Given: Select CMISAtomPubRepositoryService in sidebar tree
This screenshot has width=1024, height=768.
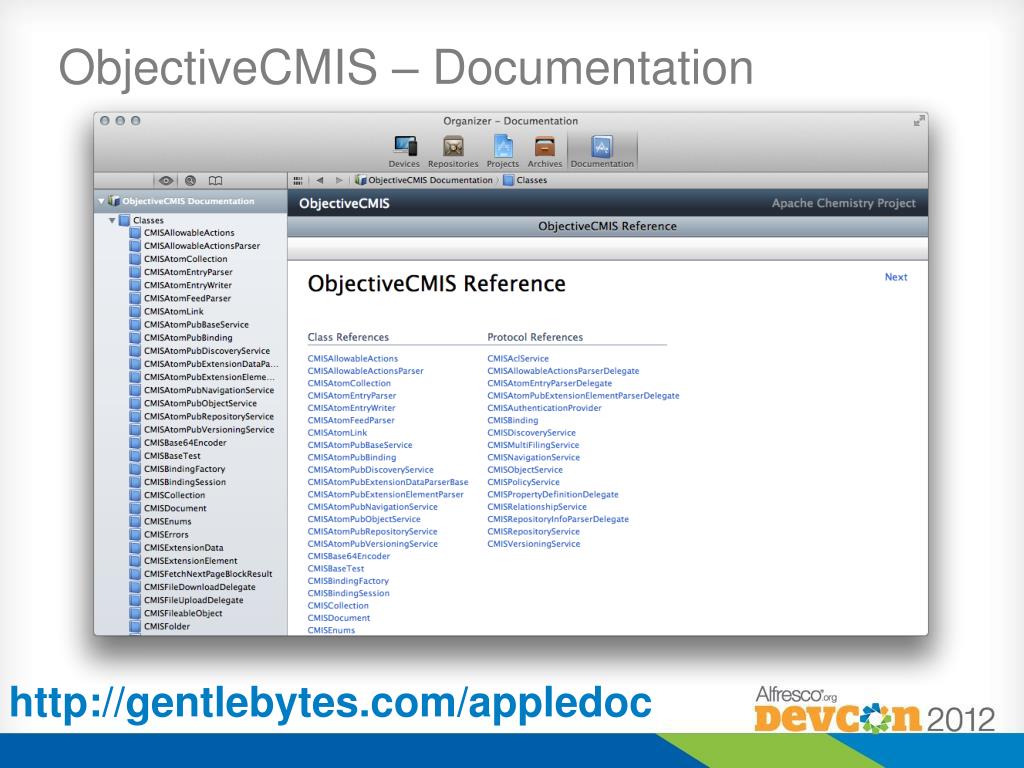Looking at the screenshot, I should pos(202,417).
